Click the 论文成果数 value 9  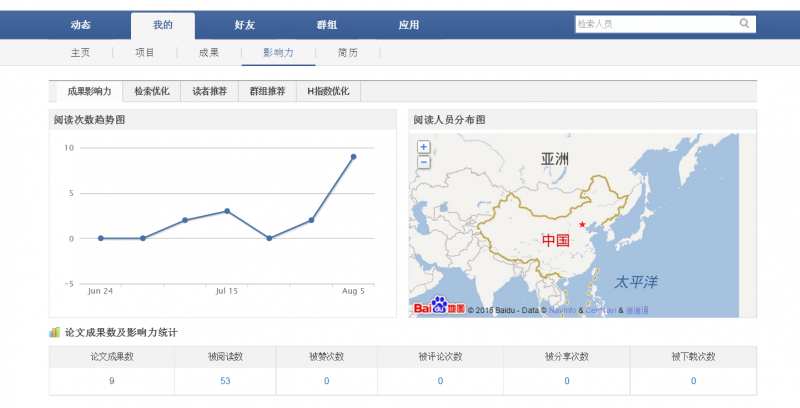tap(112, 381)
